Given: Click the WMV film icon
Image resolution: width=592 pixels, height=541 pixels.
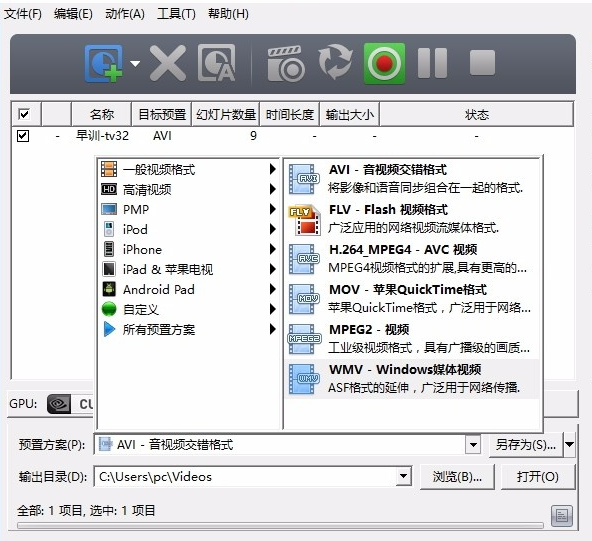Looking at the screenshot, I should [304, 379].
